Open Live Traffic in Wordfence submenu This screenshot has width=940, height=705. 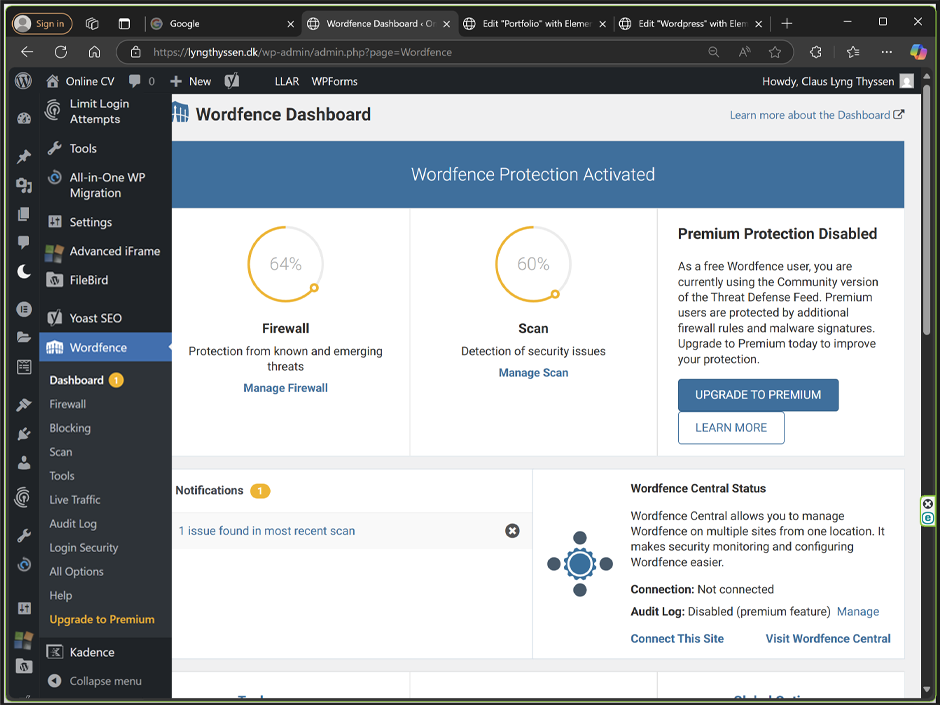(75, 500)
